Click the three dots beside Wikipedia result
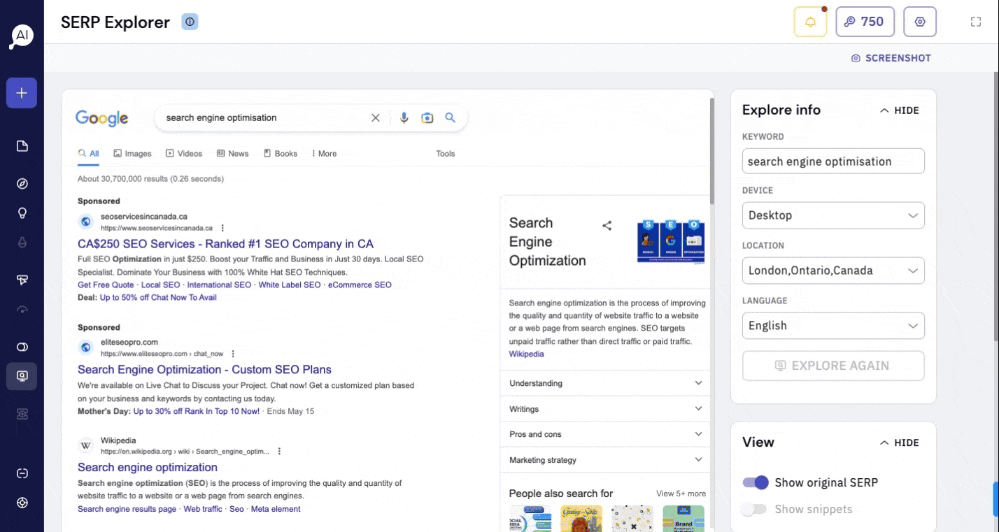 (x=279, y=451)
